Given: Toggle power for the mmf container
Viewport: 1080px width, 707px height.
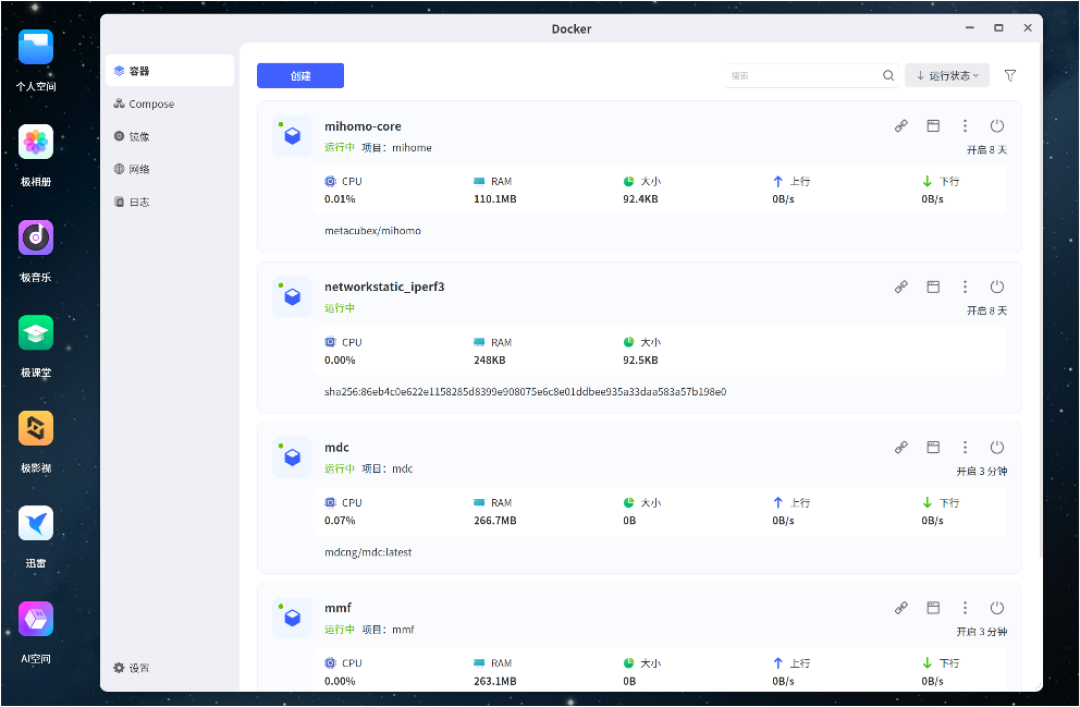Looking at the screenshot, I should (x=997, y=608).
